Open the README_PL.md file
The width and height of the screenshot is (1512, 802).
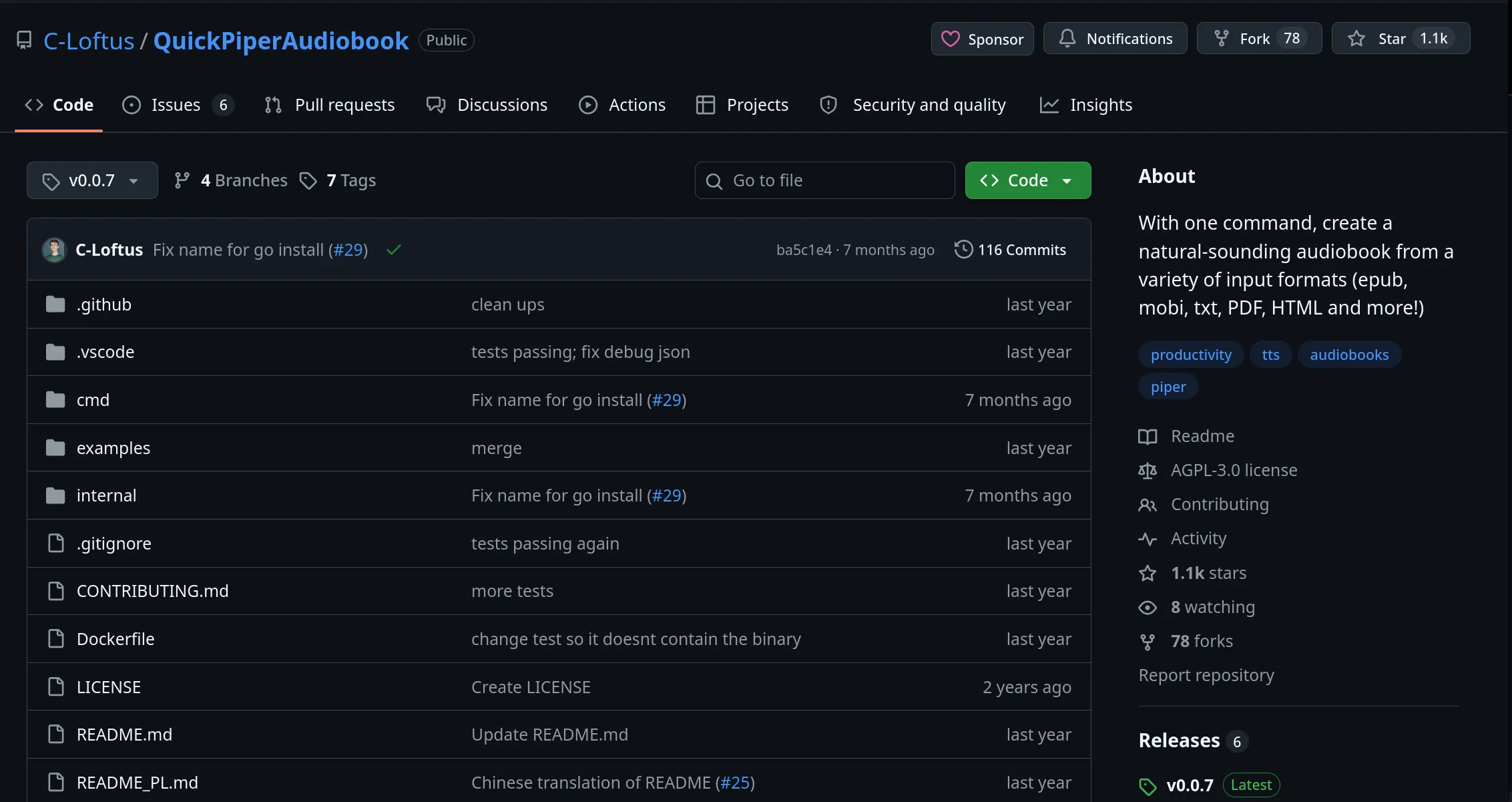pos(138,783)
